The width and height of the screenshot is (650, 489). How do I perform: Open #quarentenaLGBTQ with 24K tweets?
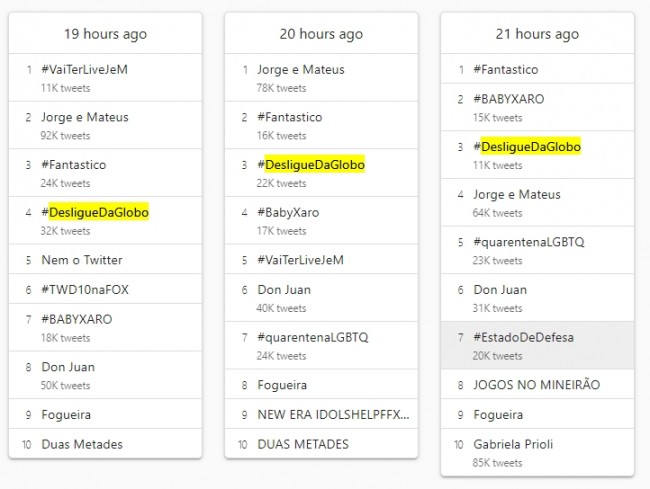point(312,337)
